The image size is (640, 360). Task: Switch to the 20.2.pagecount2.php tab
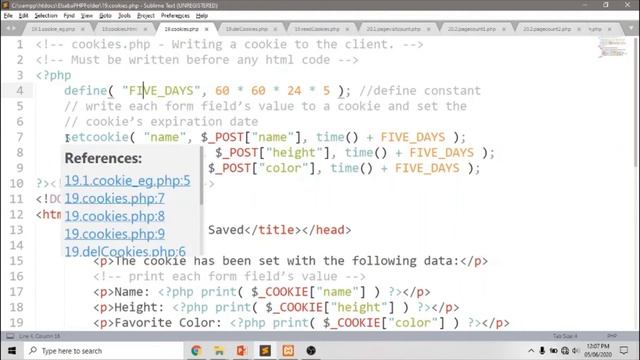tap(547, 29)
